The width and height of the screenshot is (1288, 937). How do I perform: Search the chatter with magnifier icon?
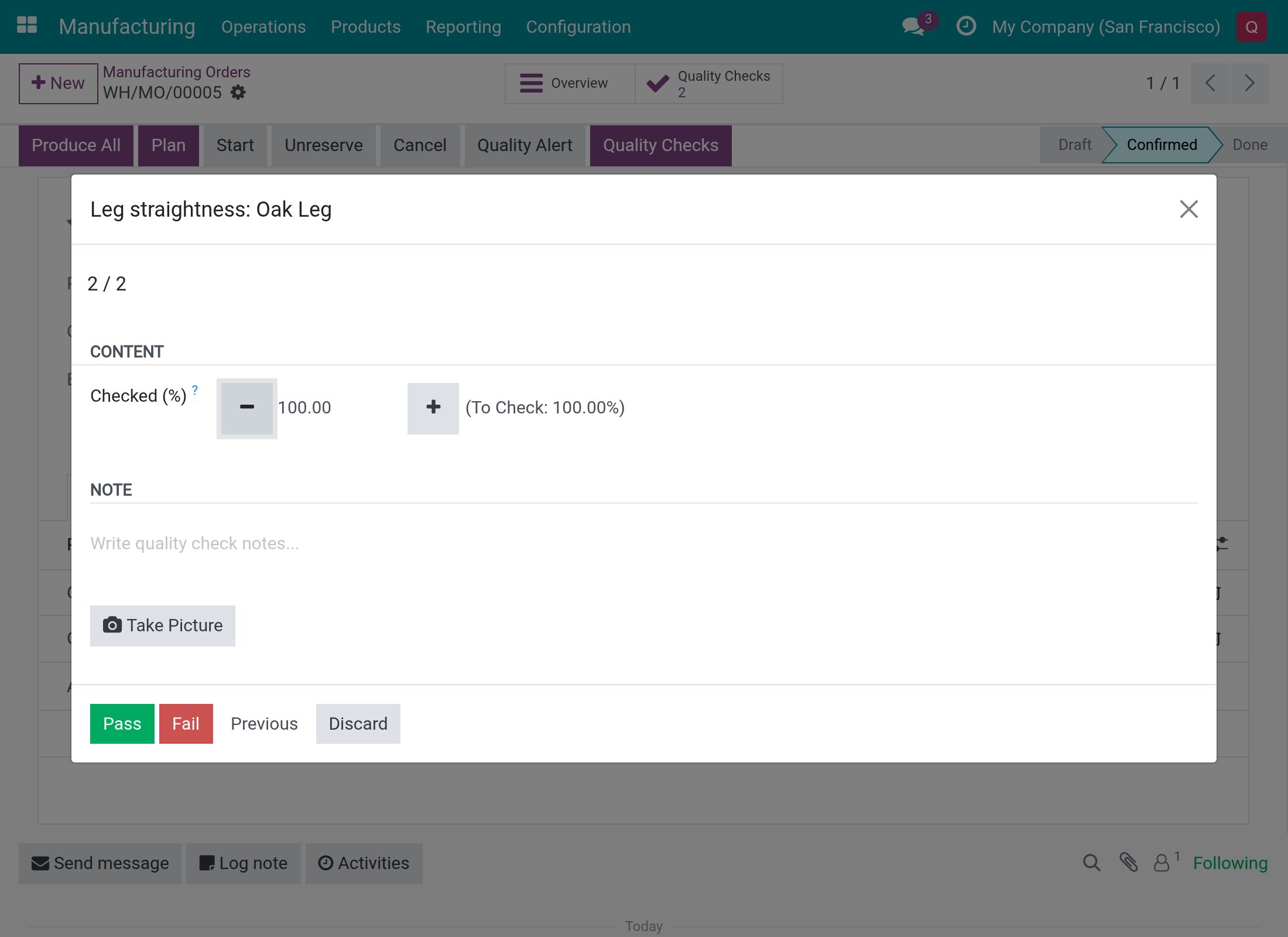[x=1091, y=863]
